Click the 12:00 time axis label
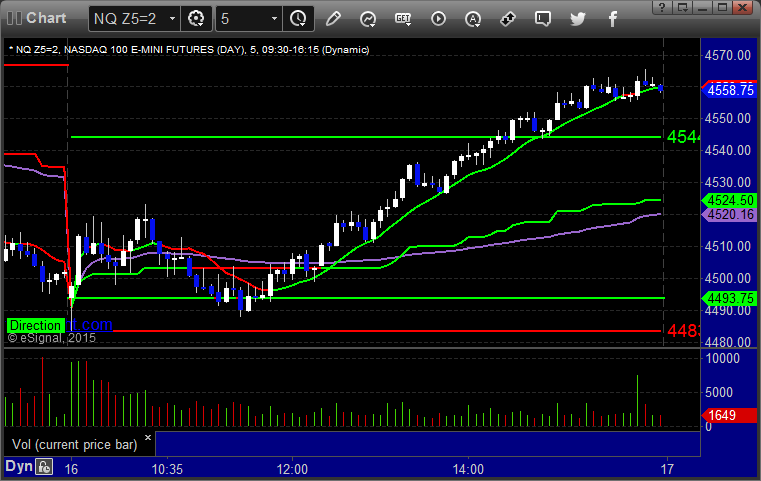761x481 pixels. tap(292, 469)
